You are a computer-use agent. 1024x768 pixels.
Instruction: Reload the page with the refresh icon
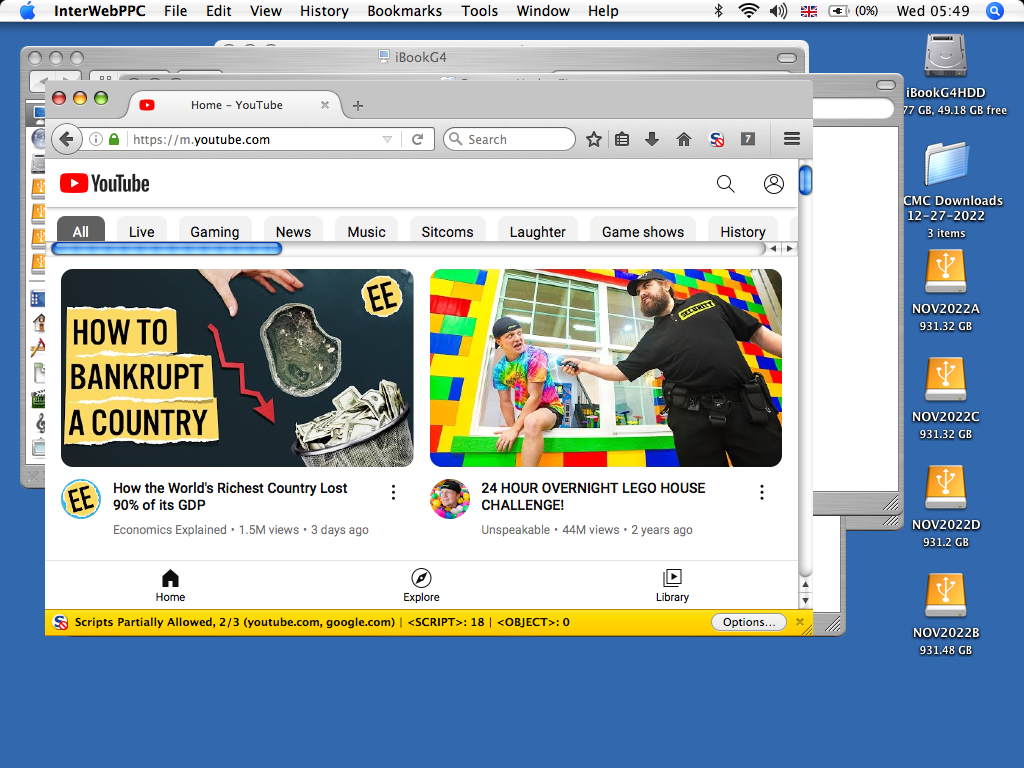tap(418, 139)
